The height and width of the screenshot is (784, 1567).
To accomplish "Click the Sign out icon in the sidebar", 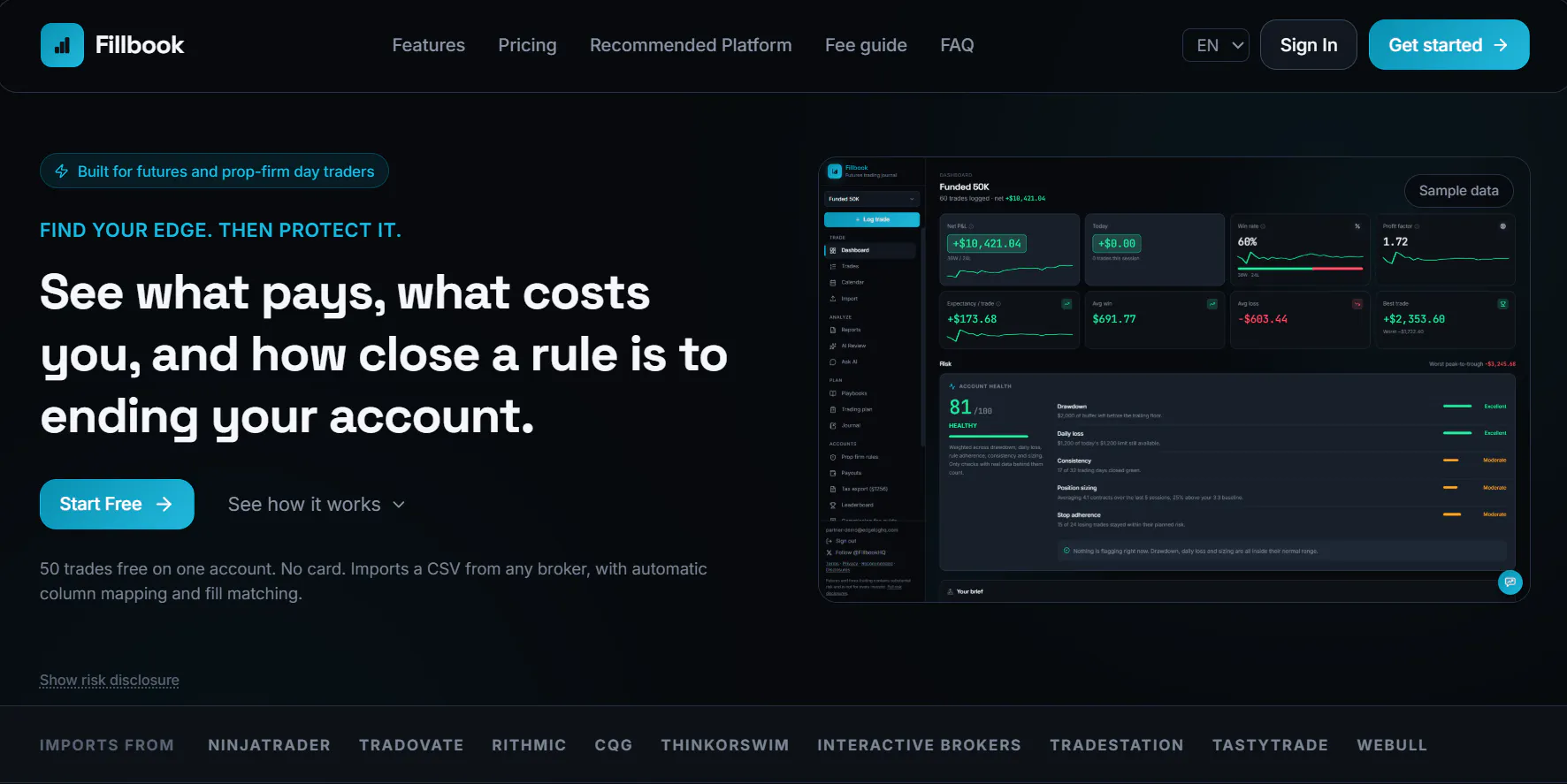I will click(829, 541).
